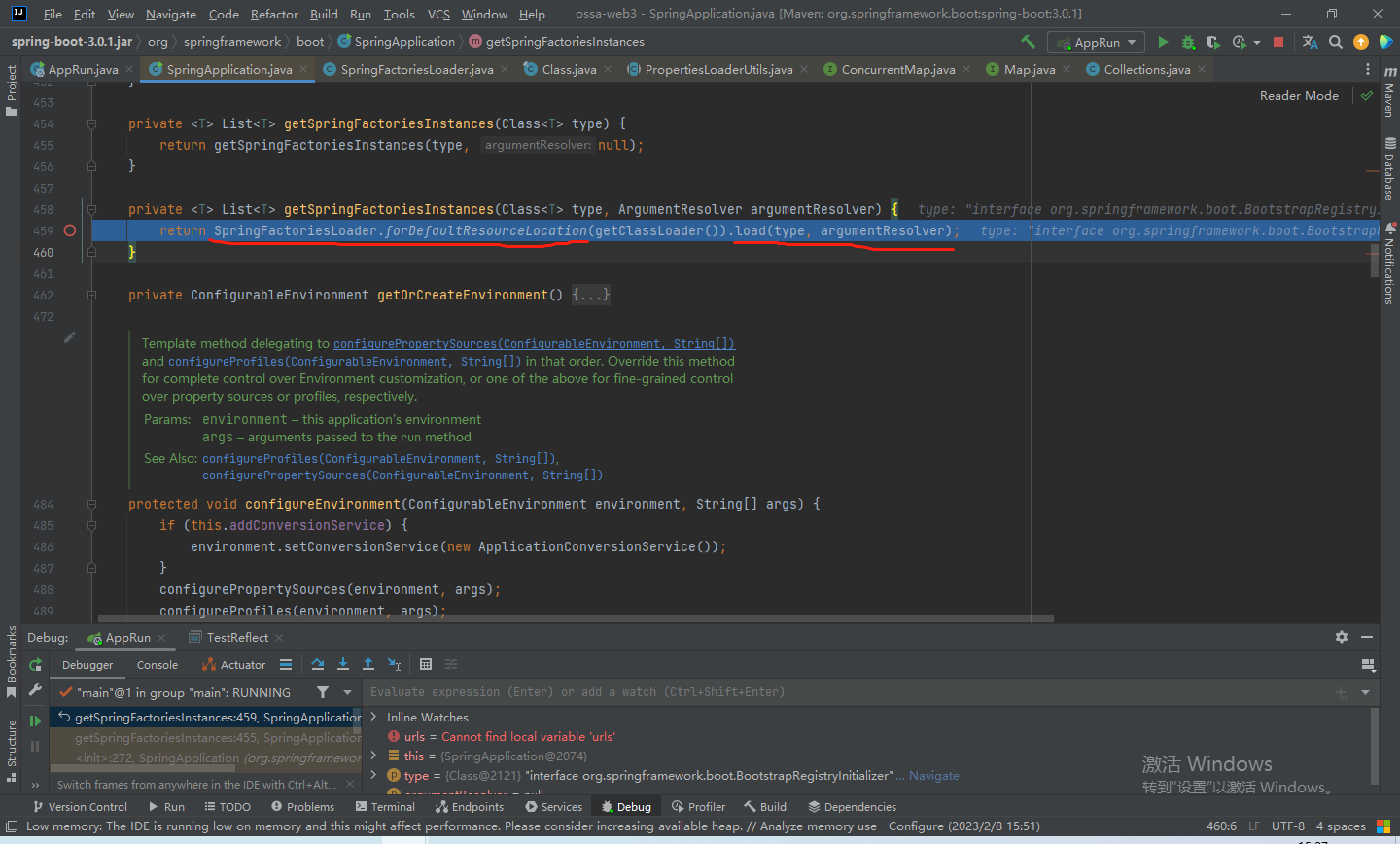This screenshot has width=1400, height=844.
Task: Filter frames with the funnel icon
Action: (x=323, y=692)
